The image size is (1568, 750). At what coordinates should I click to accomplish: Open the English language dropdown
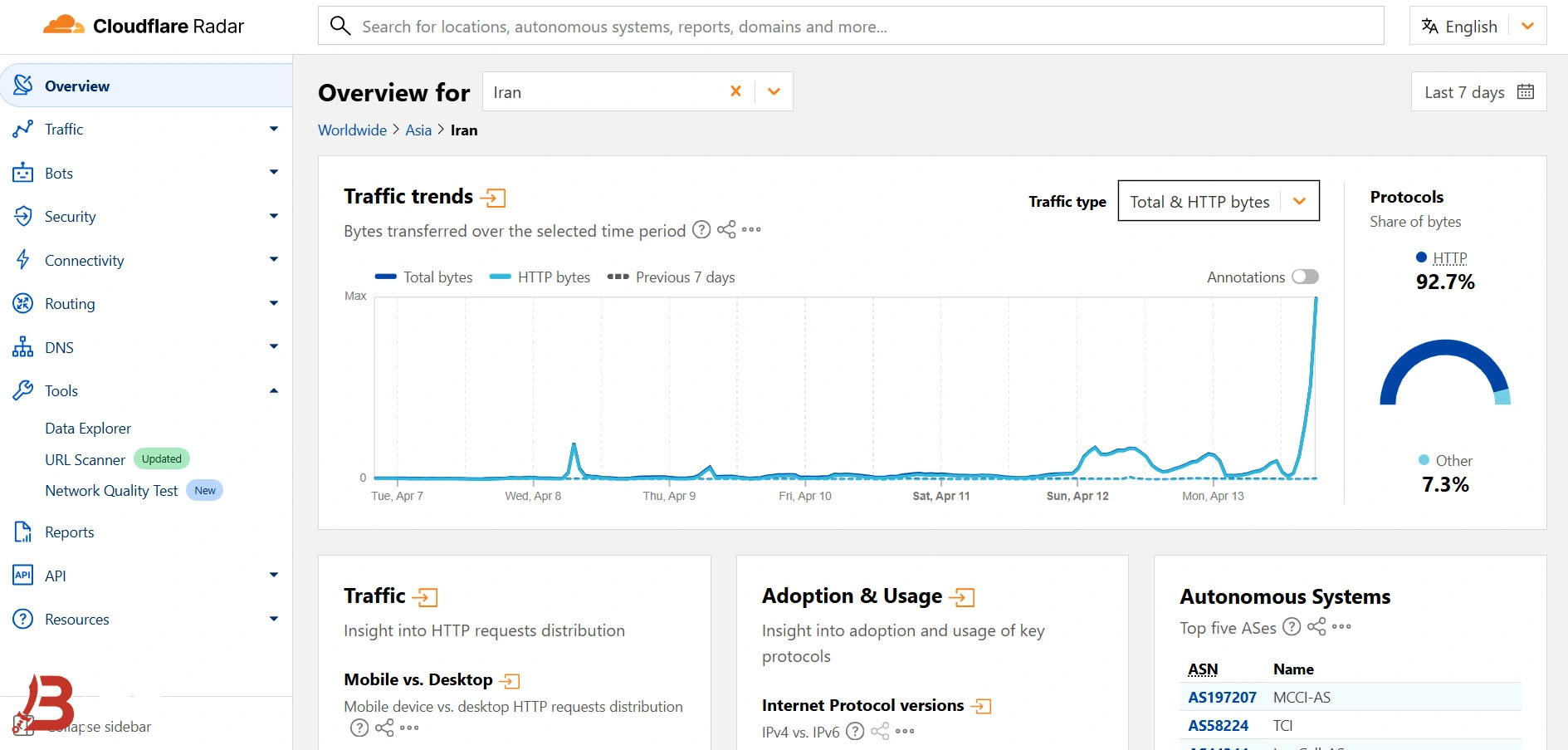click(1478, 26)
